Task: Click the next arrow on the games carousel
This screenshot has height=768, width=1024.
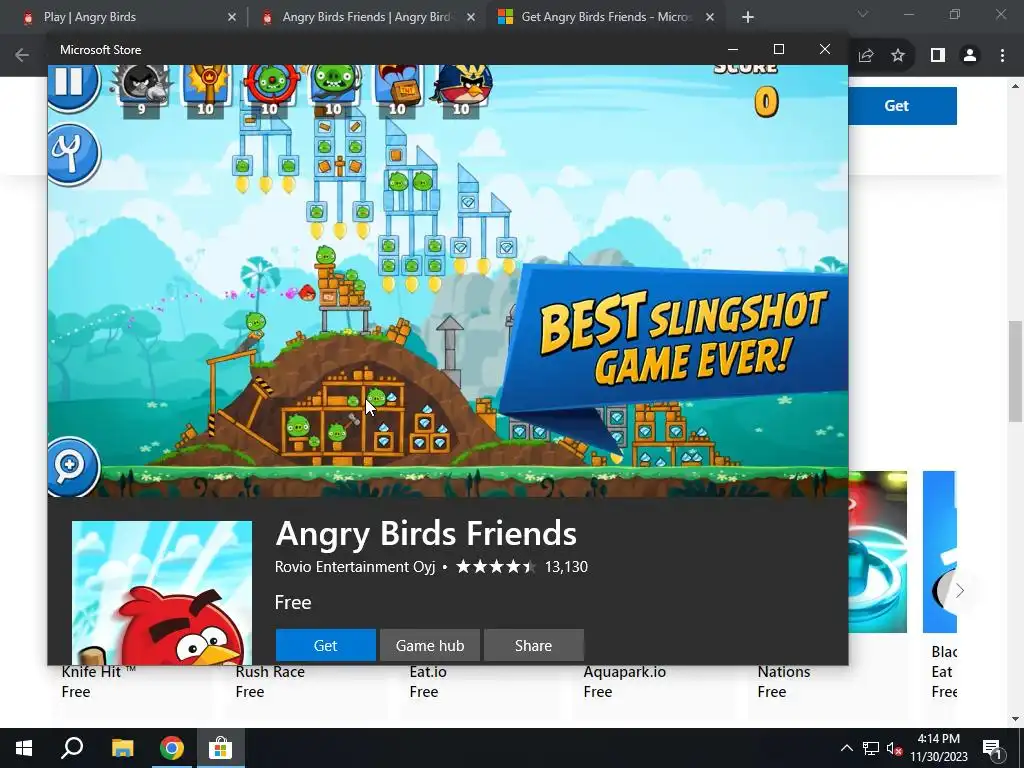Action: (959, 591)
